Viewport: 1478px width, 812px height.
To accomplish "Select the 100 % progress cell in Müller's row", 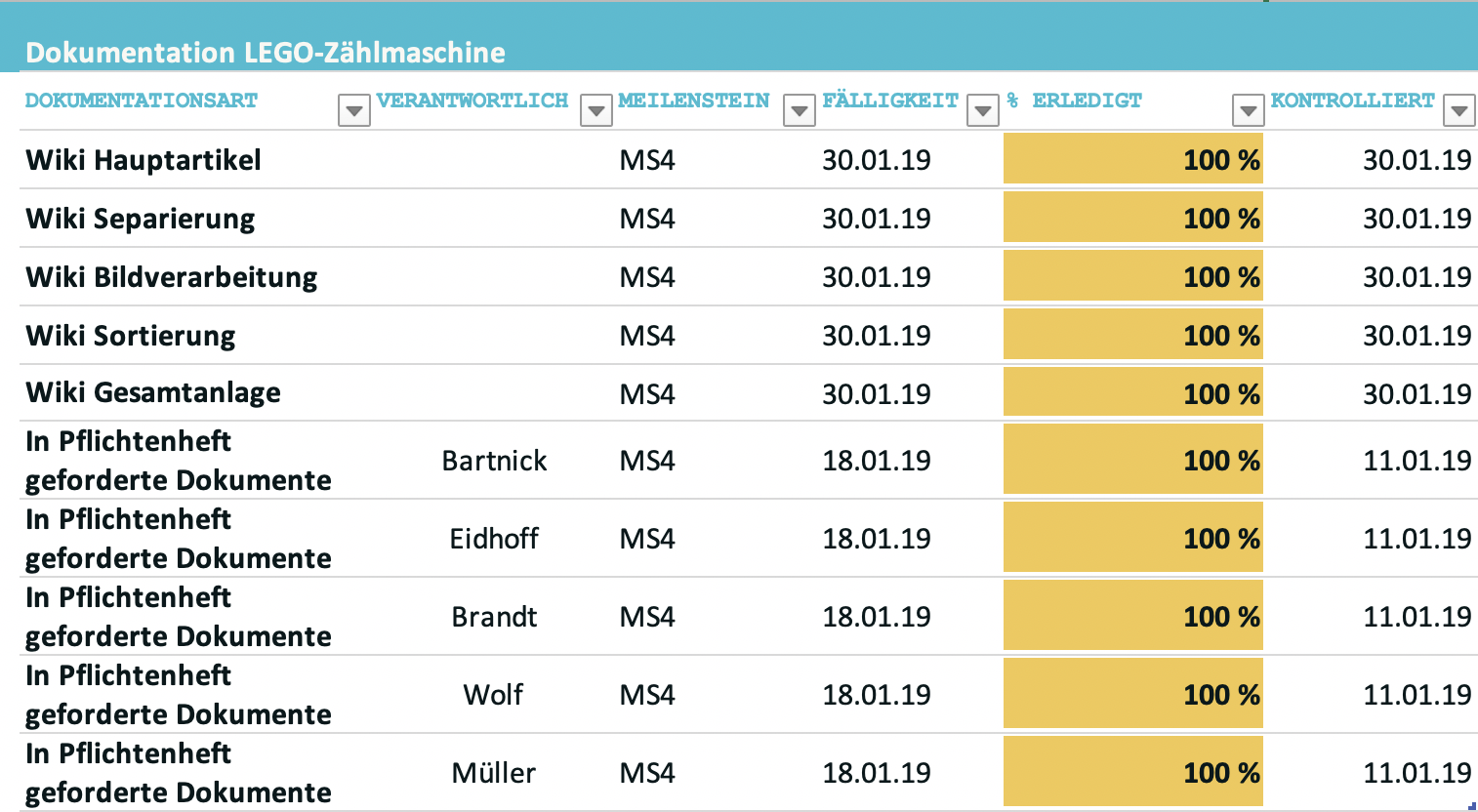I will pos(1132,773).
